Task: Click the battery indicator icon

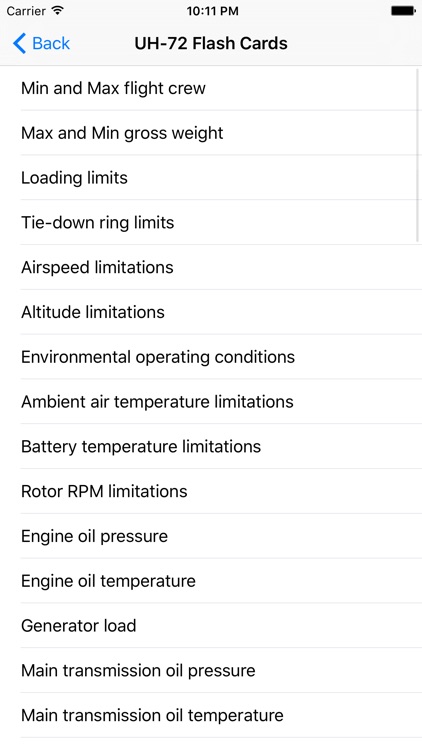Action: coord(403,11)
